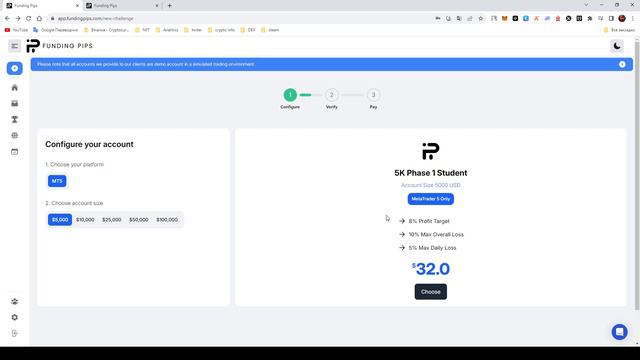This screenshot has width=640, height=360.
Task: Open the chat support bubble
Action: coord(619,332)
